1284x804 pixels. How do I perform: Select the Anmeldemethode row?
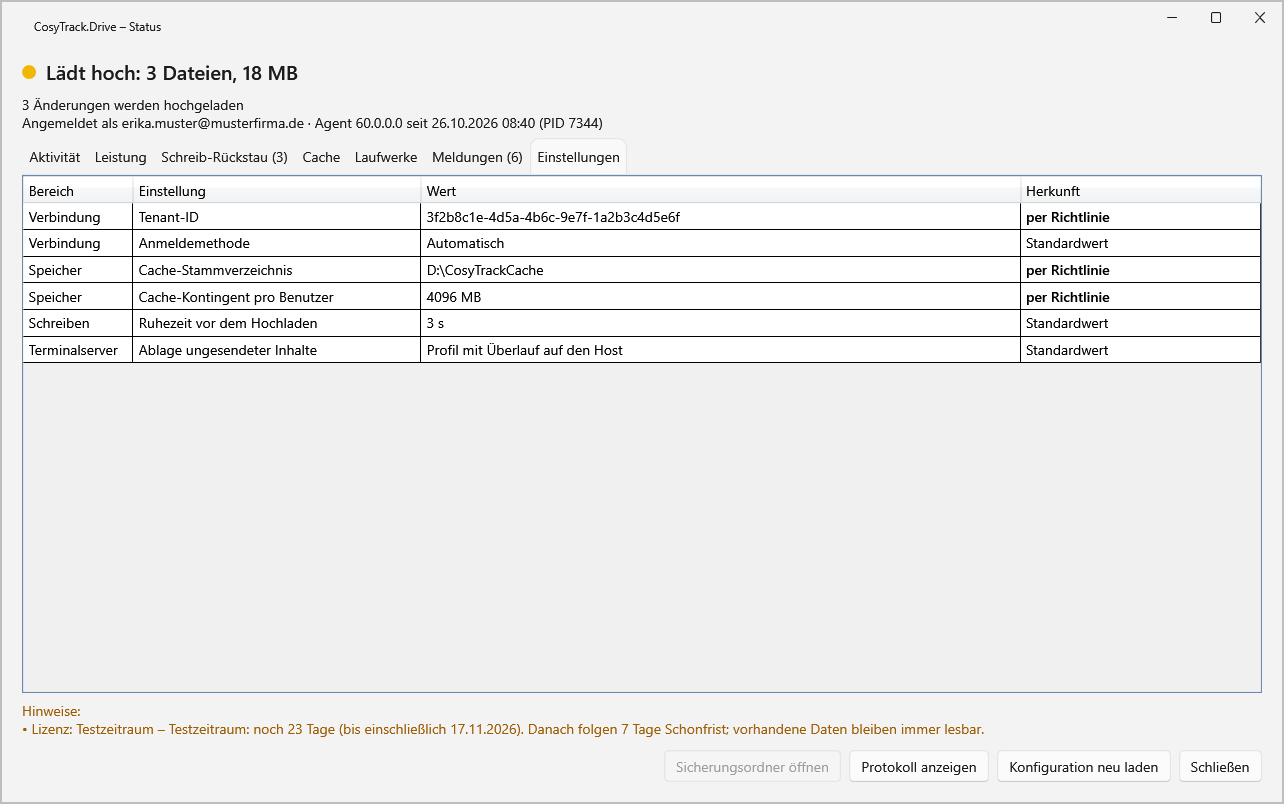coord(642,243)
